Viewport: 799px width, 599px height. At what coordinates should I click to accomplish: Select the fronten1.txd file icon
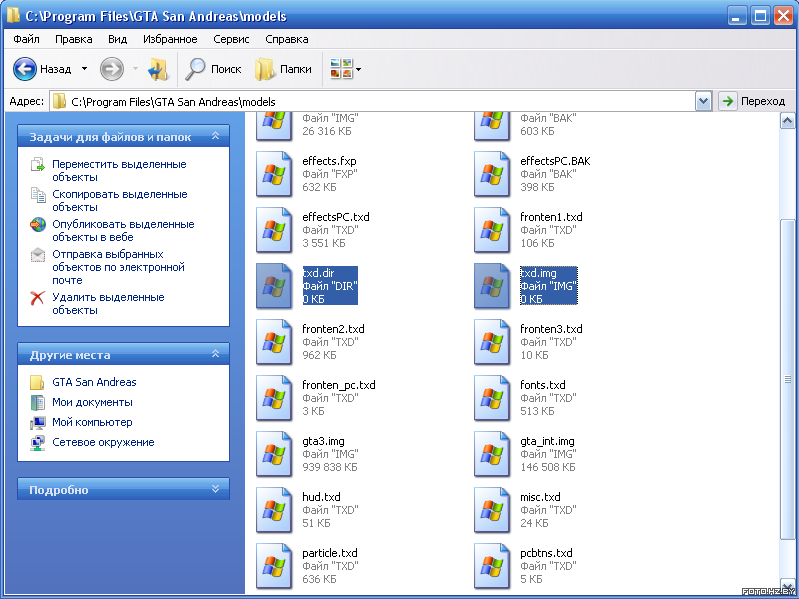tap(492, 230)
